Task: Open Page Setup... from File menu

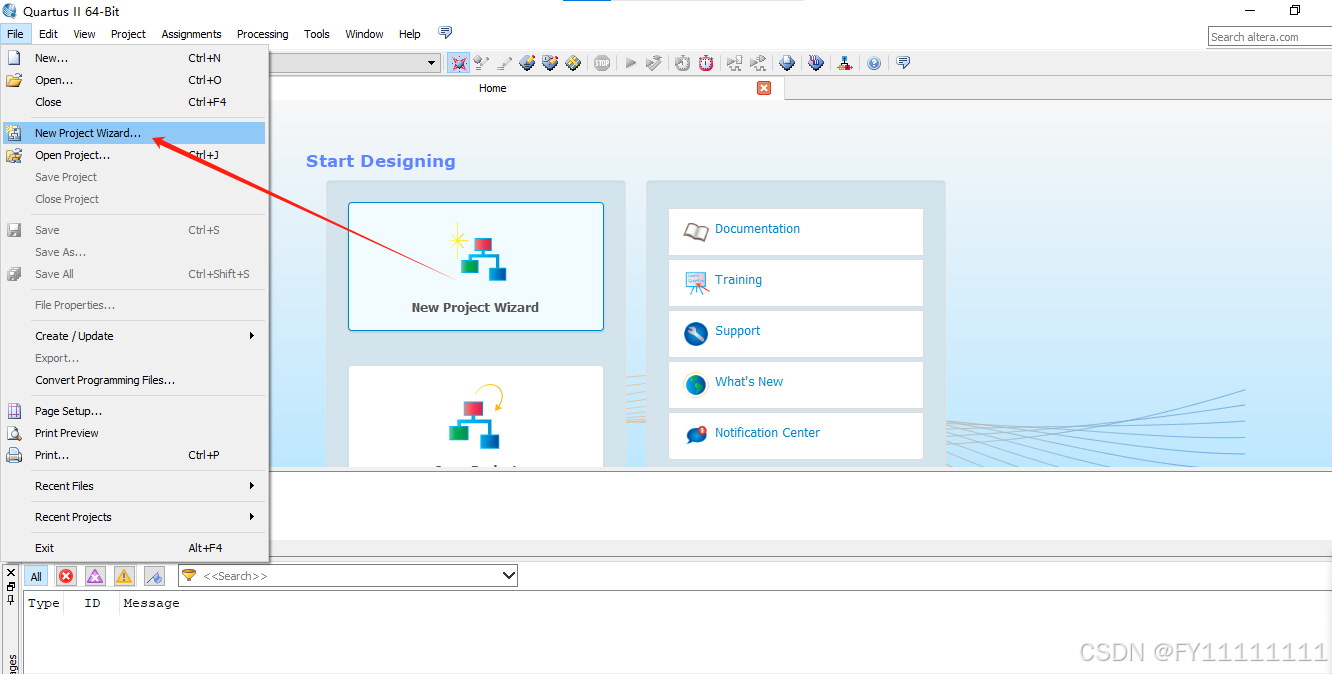Action: coord(134,411)
